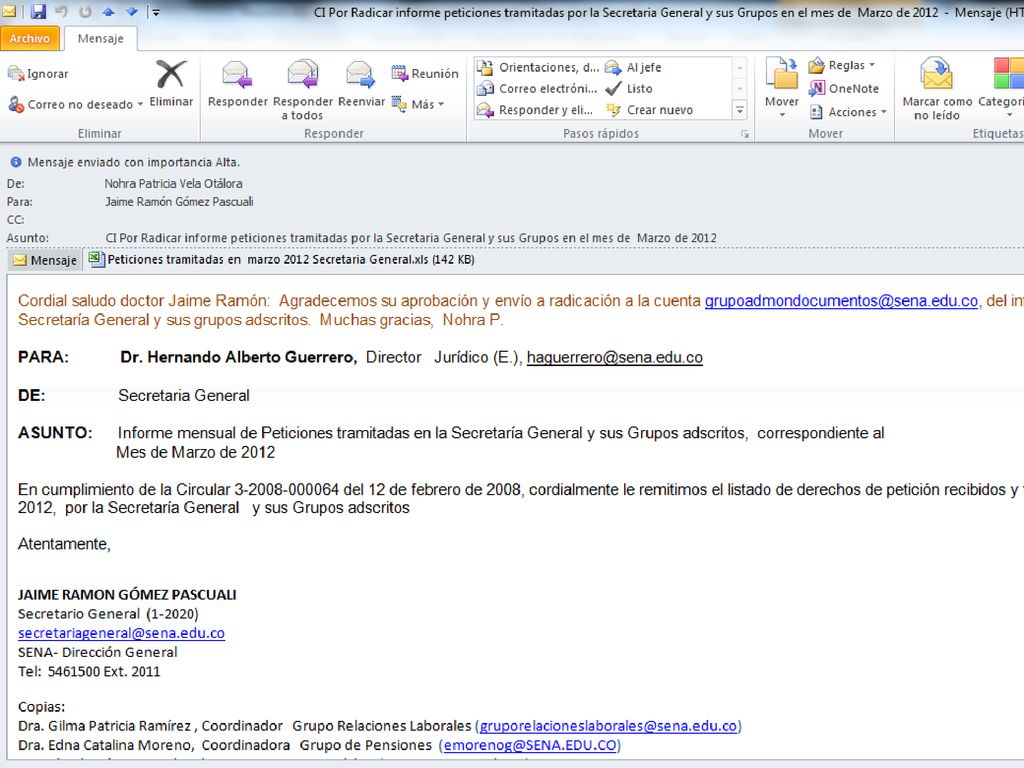
Task: Click the Redo arrow in quick access toolbar
Action: tap(85, 11)
